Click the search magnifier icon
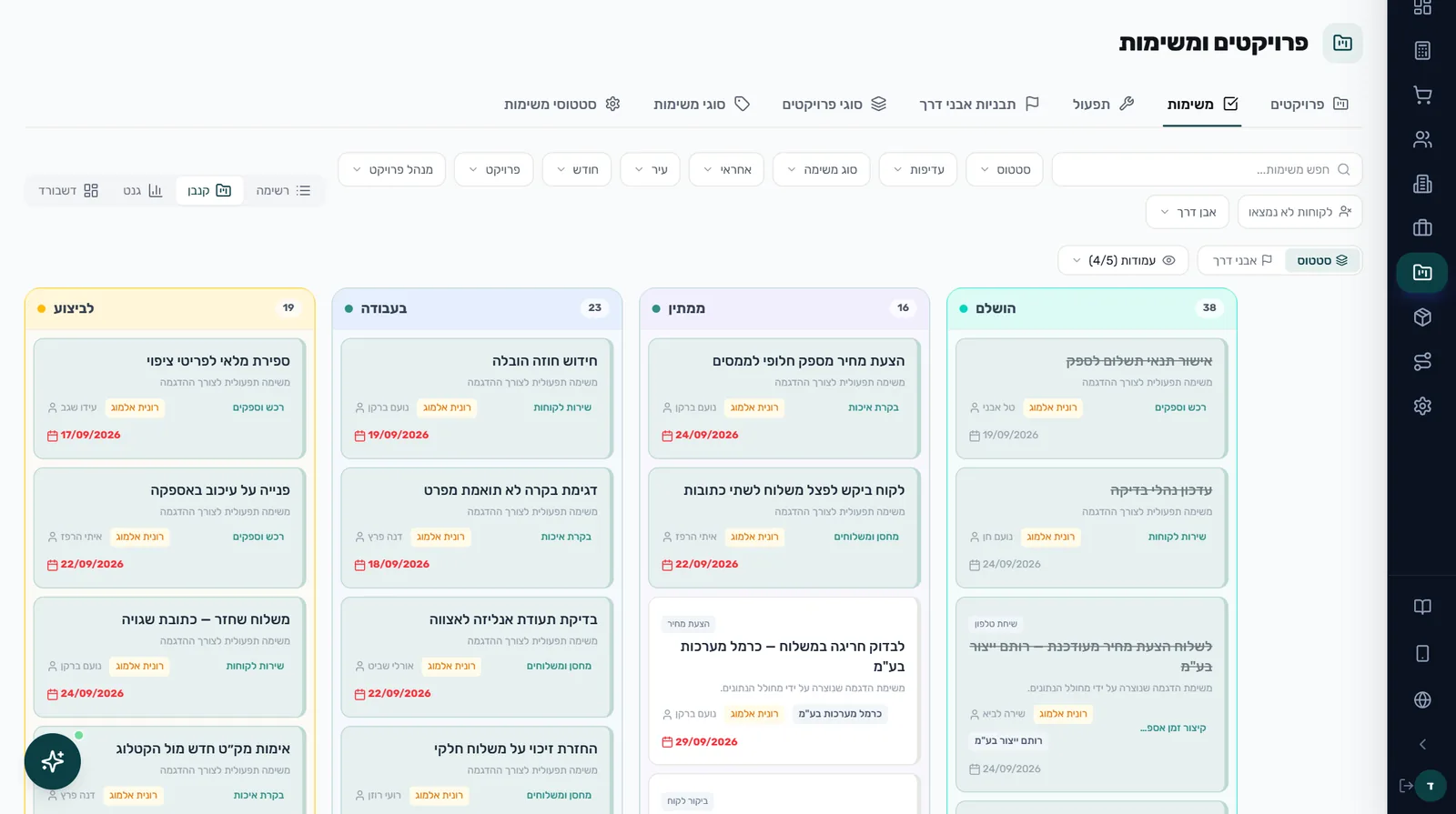Viewport: 1456px width, 814px height. (x=1343, y=169)
